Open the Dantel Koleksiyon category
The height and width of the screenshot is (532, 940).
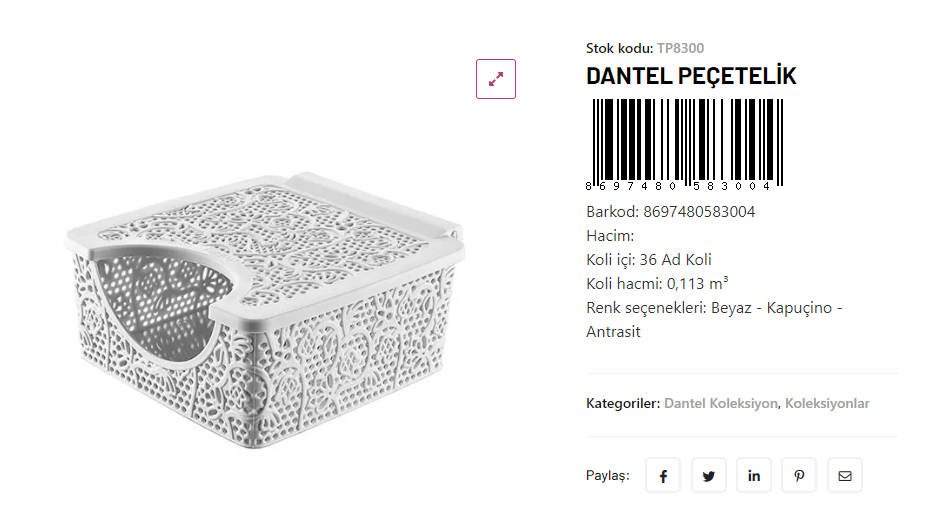click(x=720, y=404)
